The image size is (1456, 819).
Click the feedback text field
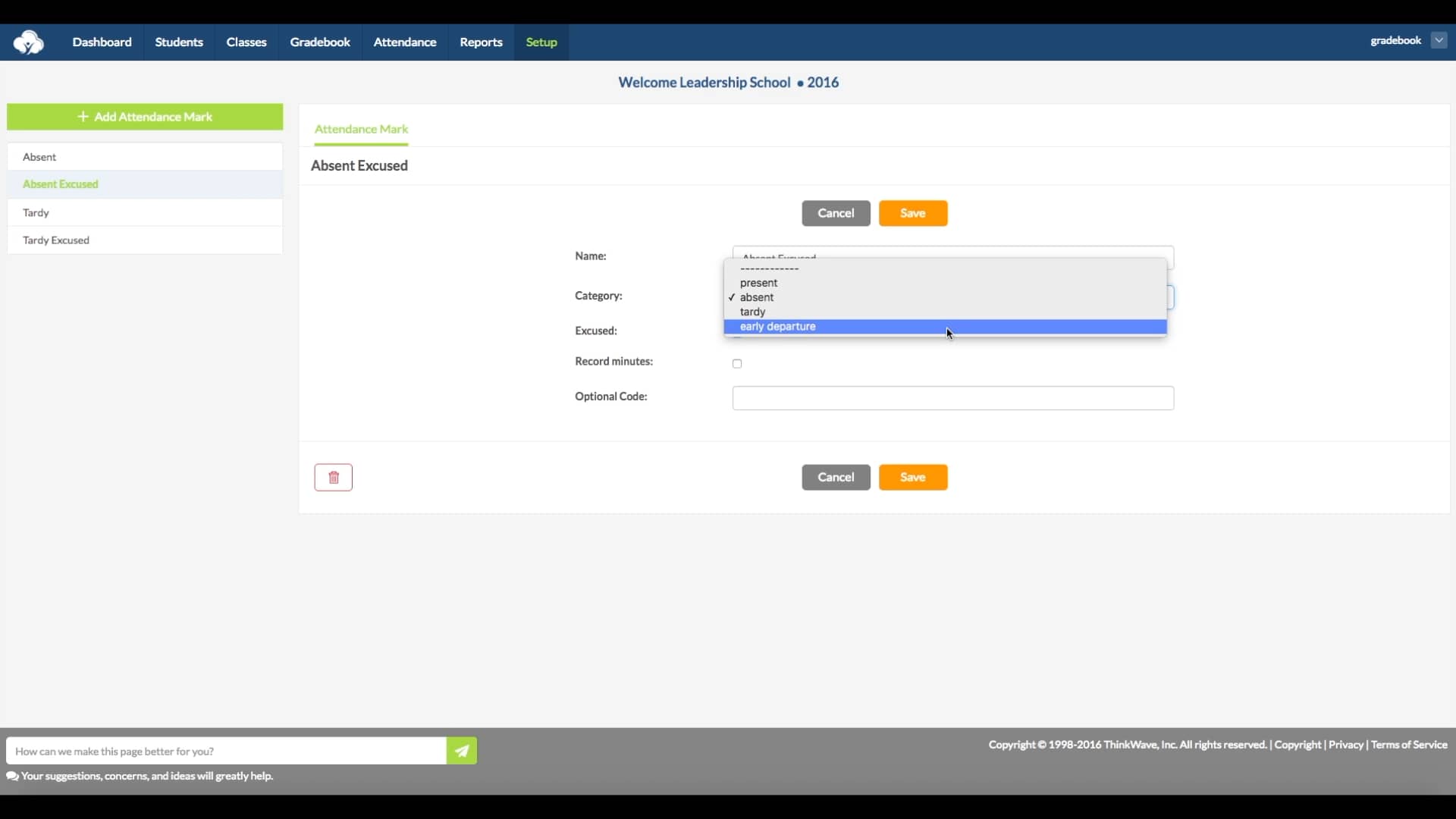226,750
